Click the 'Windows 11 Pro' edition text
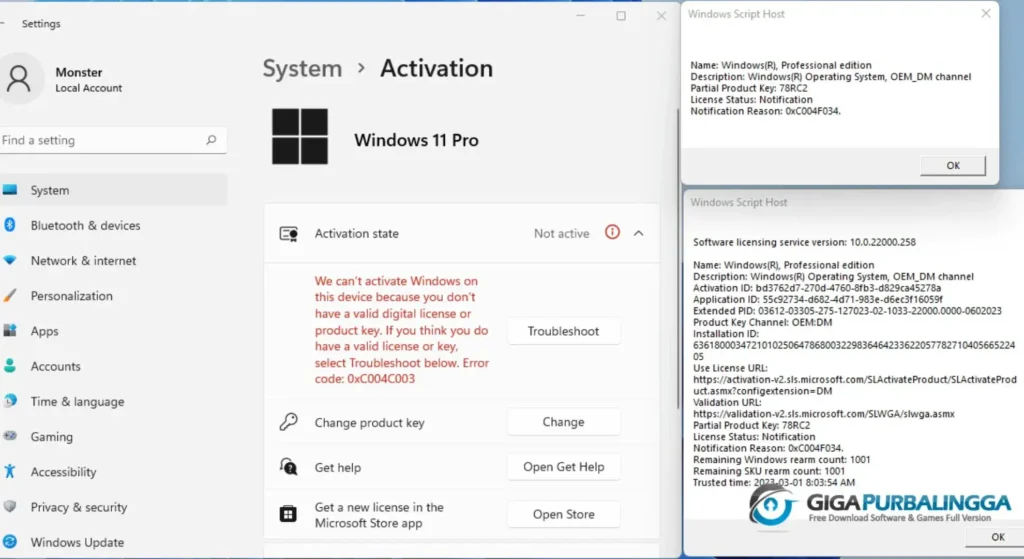This screenshot has width=1024, height=559. [416, 140]
